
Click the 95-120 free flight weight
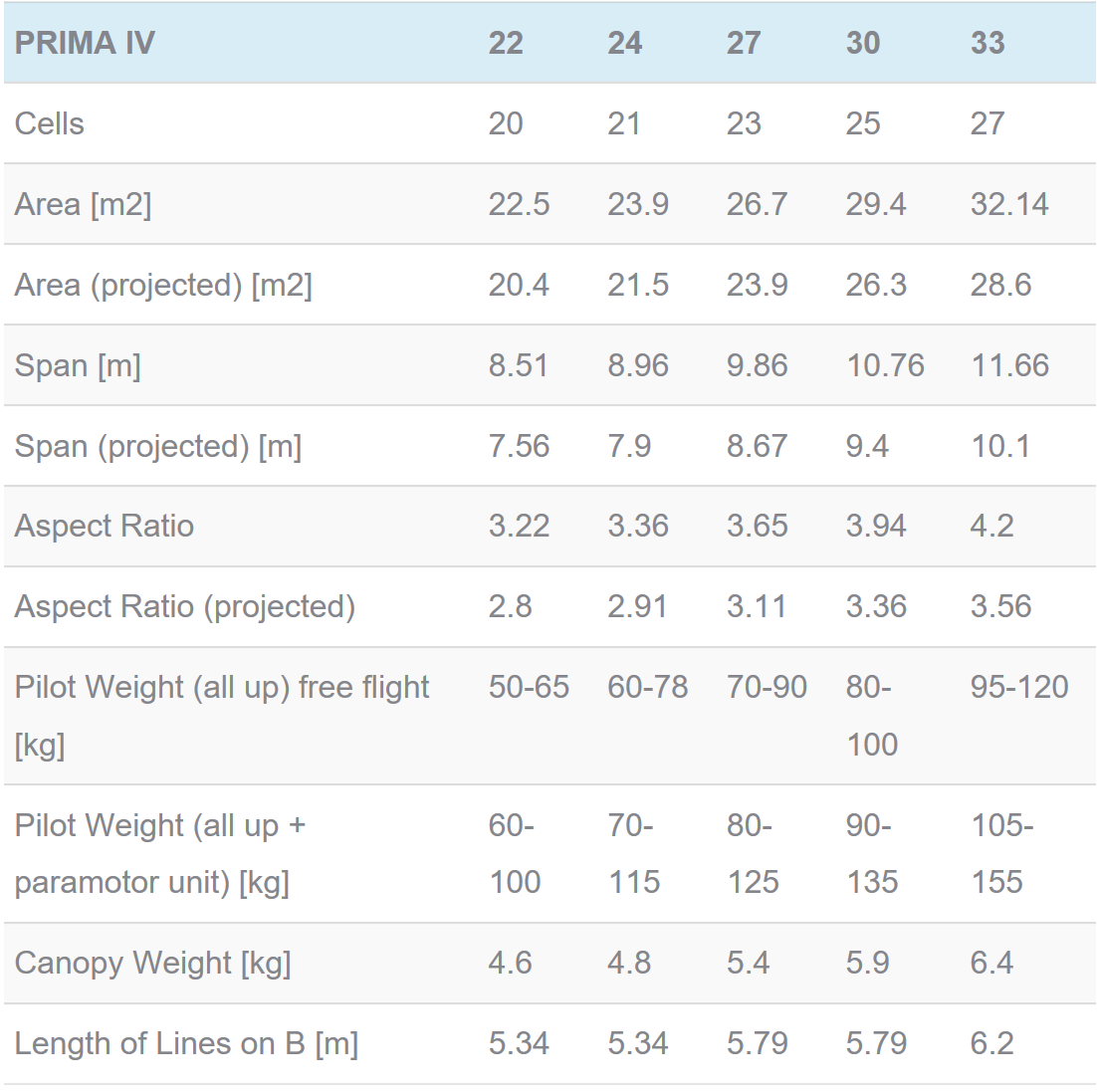[x=1019, y=687]
